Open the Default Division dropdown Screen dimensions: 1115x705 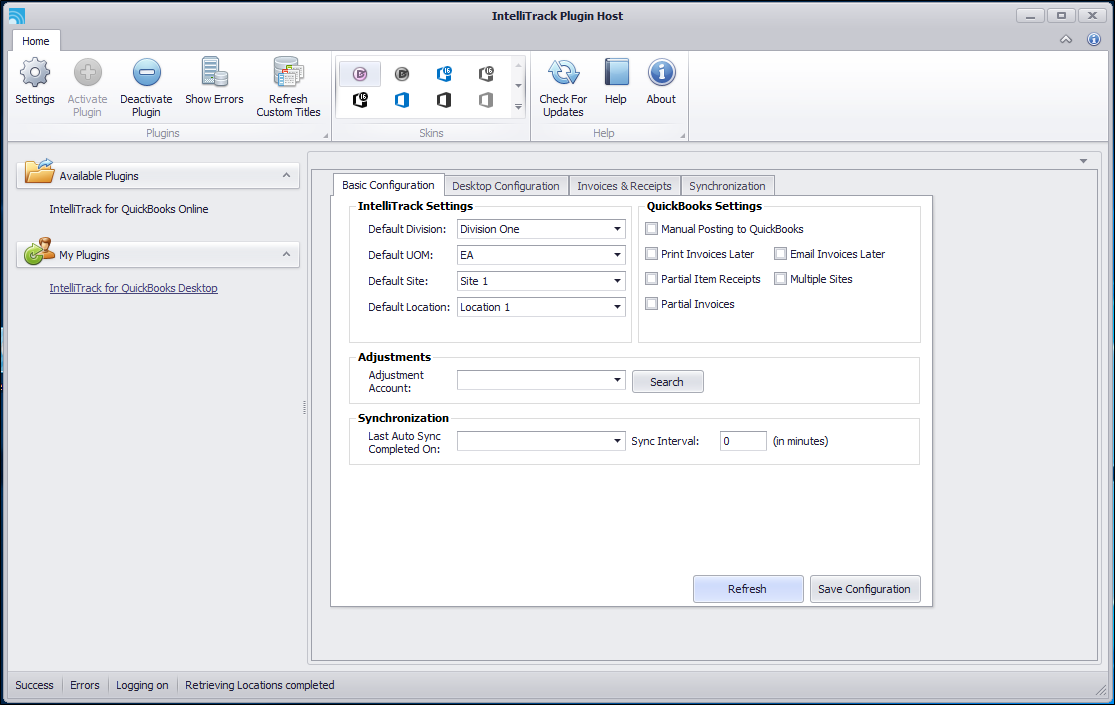pos(617,229)
